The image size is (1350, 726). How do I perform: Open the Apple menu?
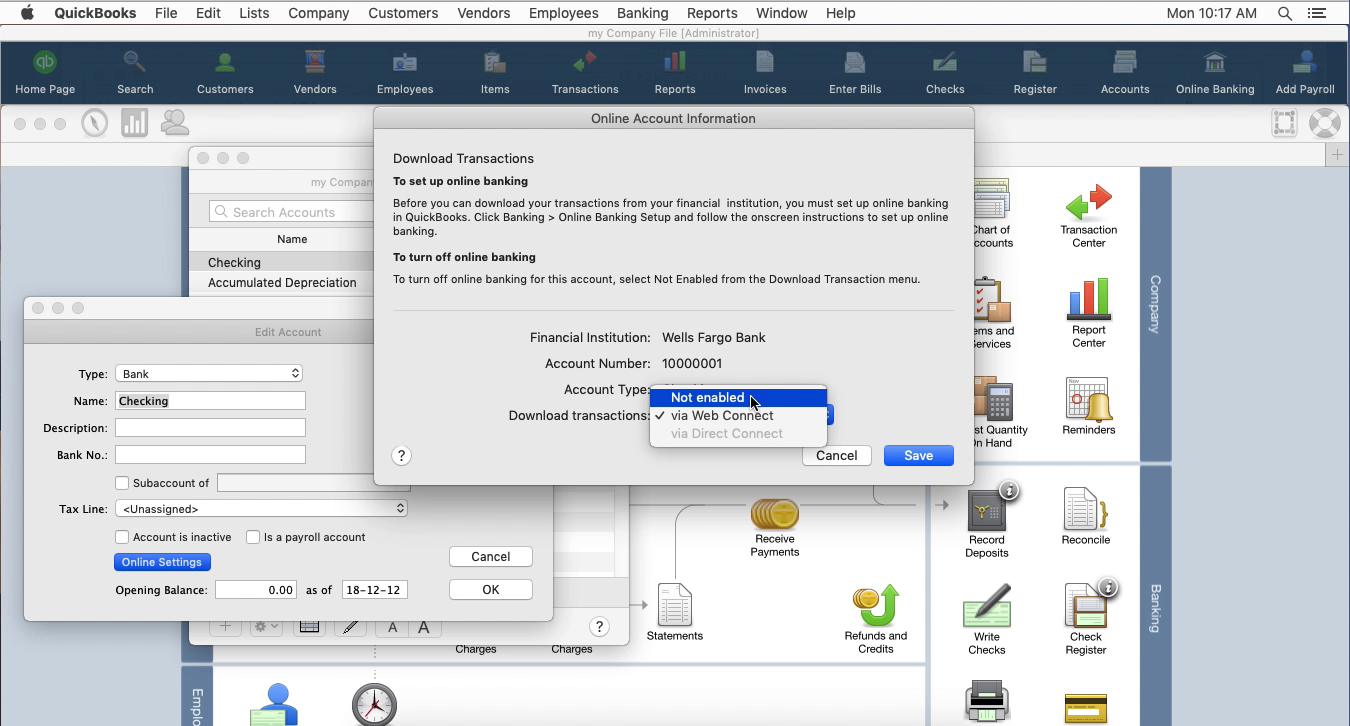click(x=27, y=13)
